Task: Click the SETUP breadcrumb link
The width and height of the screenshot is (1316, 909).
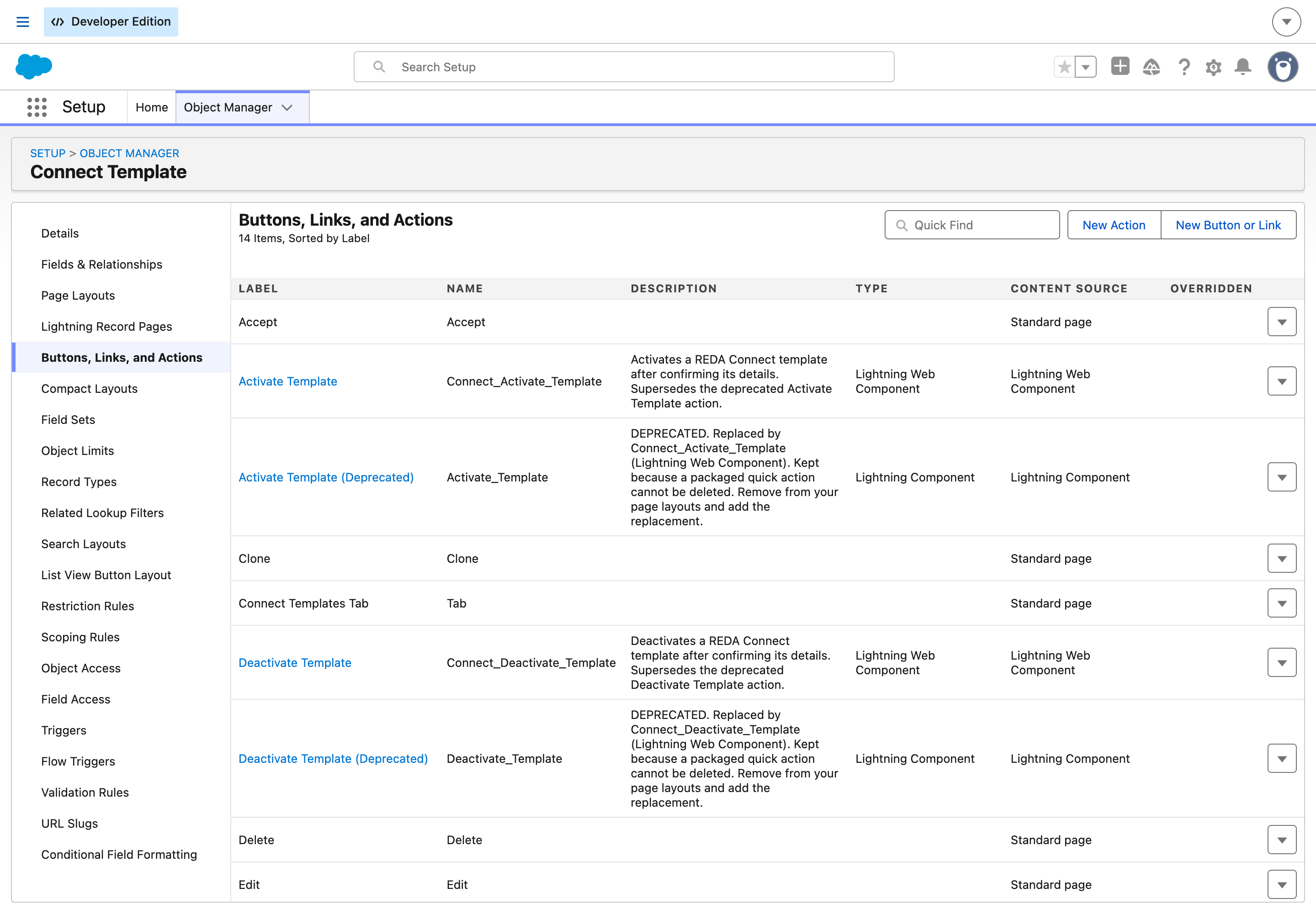Action: click(48, 153)
